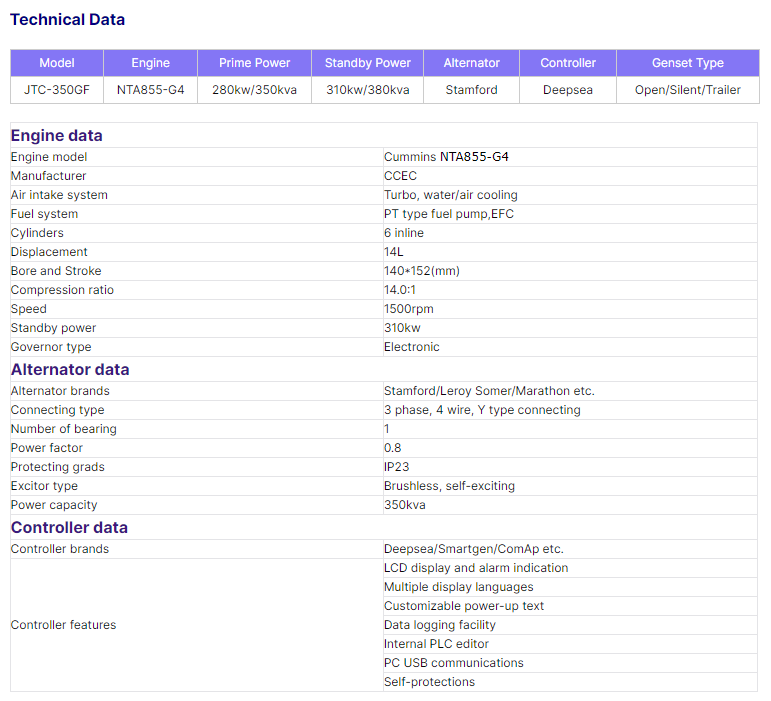Select 'Data logging facility' feature
The width and height of the screenshot is (771, 701).
440,625
